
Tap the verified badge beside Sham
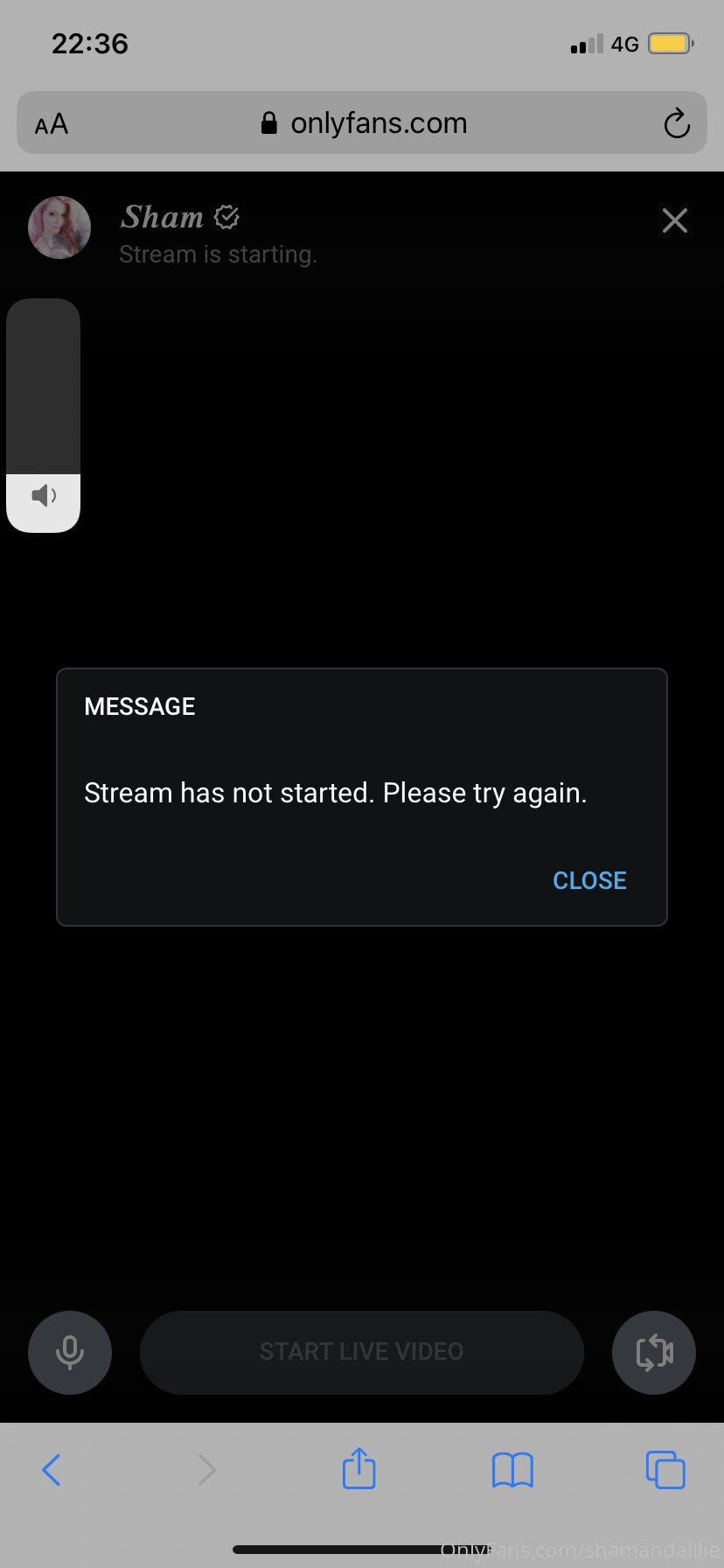(226, 217)
